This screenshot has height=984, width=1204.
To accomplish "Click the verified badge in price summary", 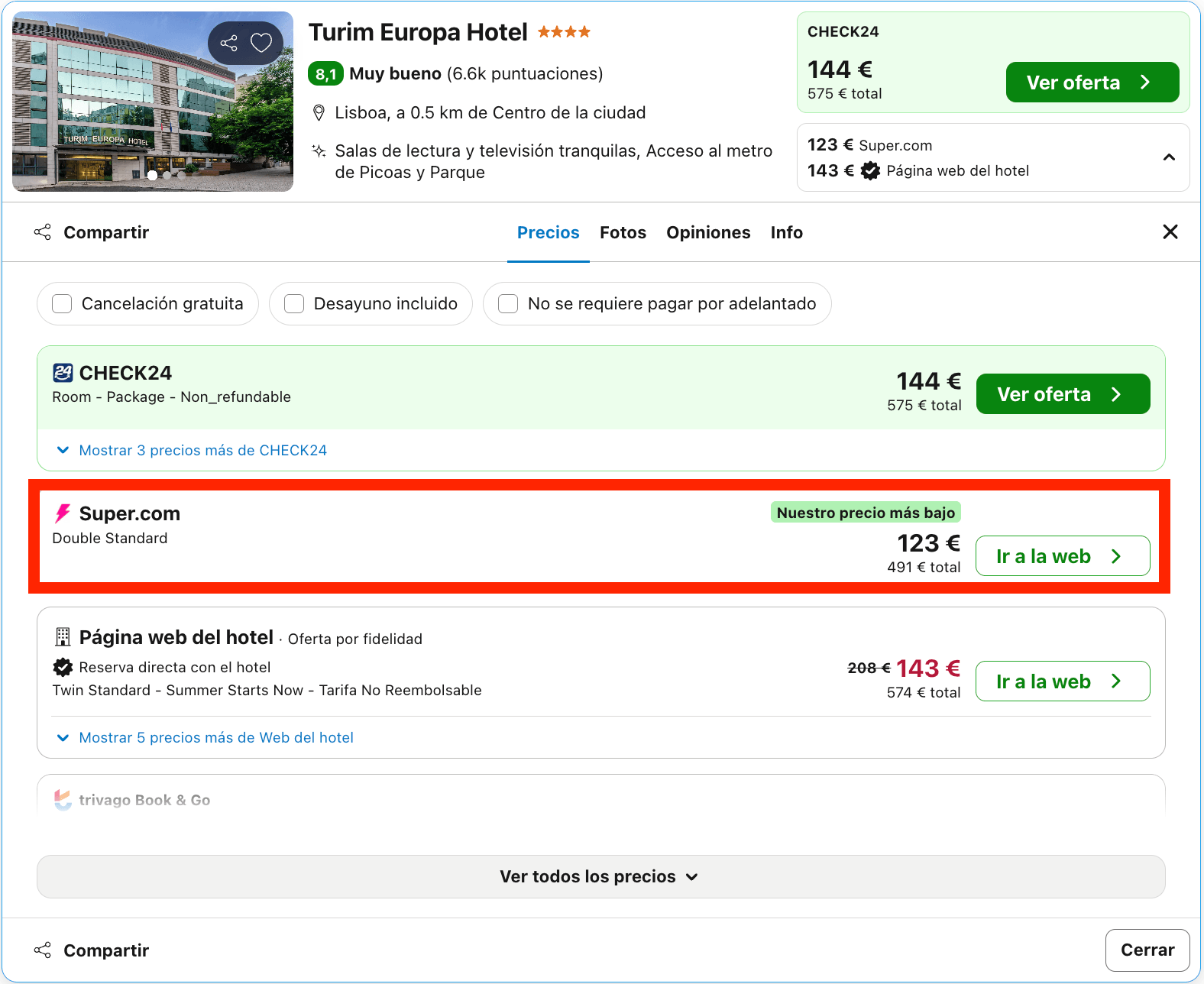I will (x=870, y=171).
